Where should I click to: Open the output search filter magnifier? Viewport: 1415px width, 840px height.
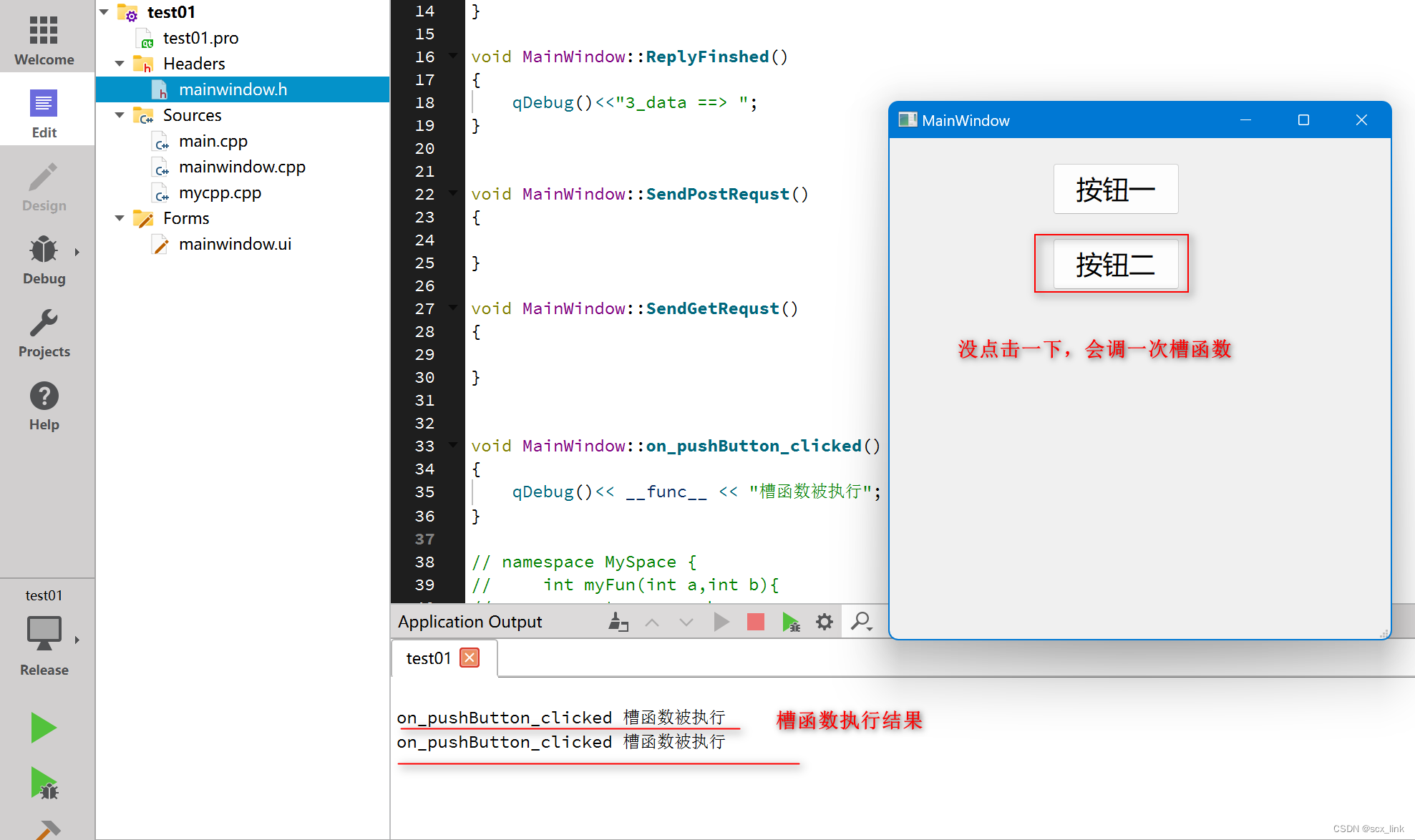(x=861, y=622)
